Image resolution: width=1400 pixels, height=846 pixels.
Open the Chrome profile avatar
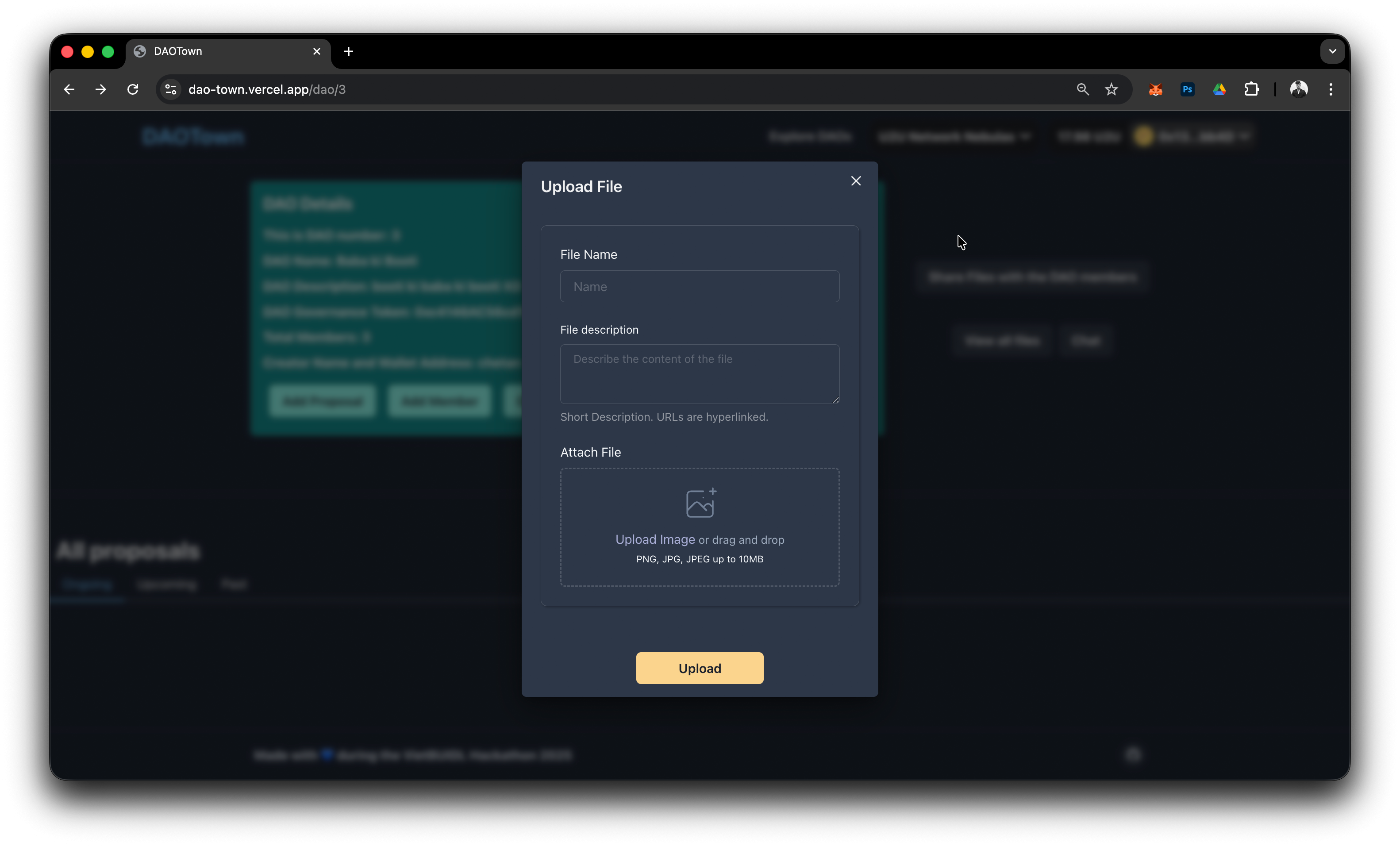pos(1299,89)
